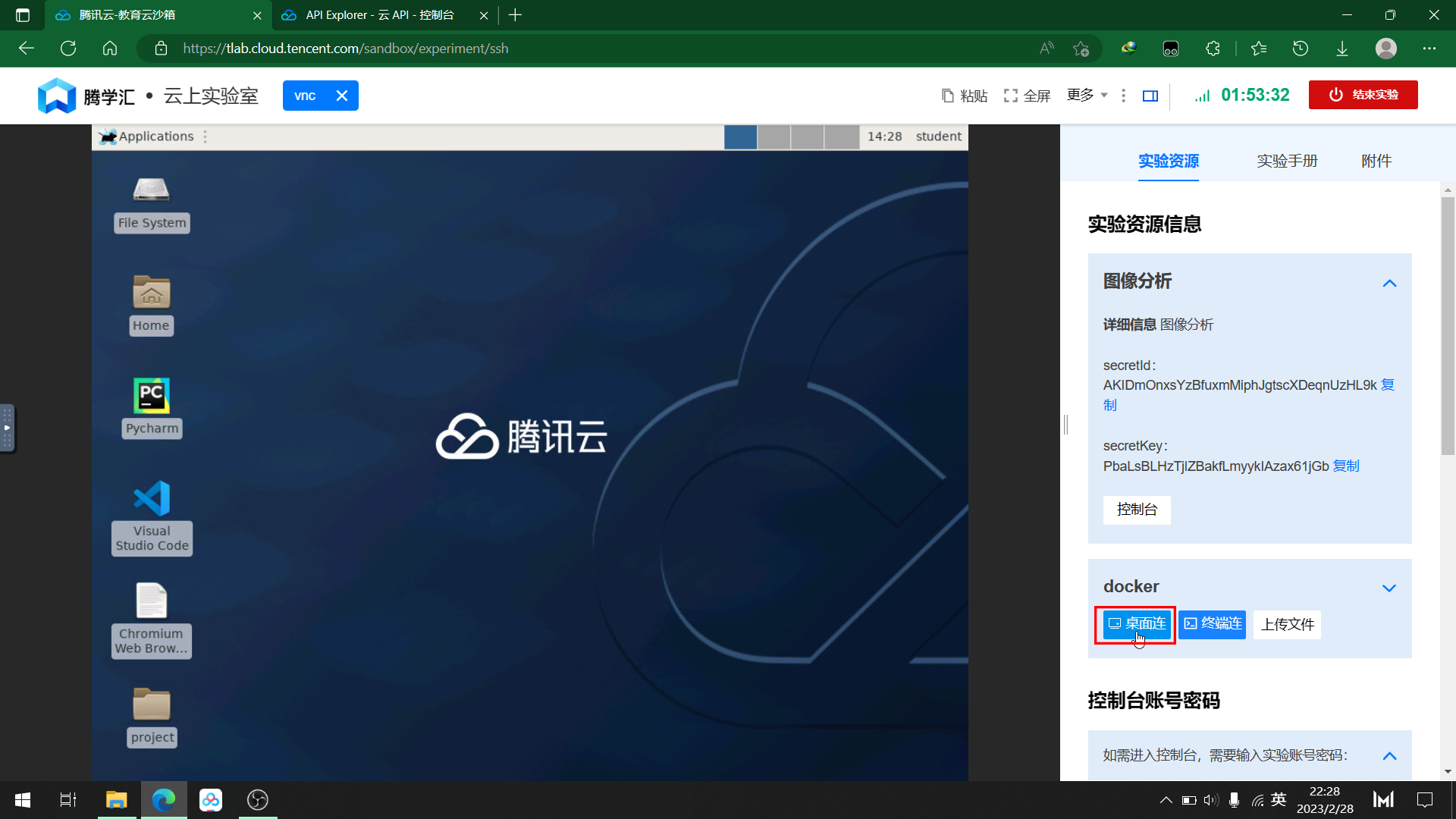Click the student user label
The image size is (1456, 819).
click(x=938, y=136)
